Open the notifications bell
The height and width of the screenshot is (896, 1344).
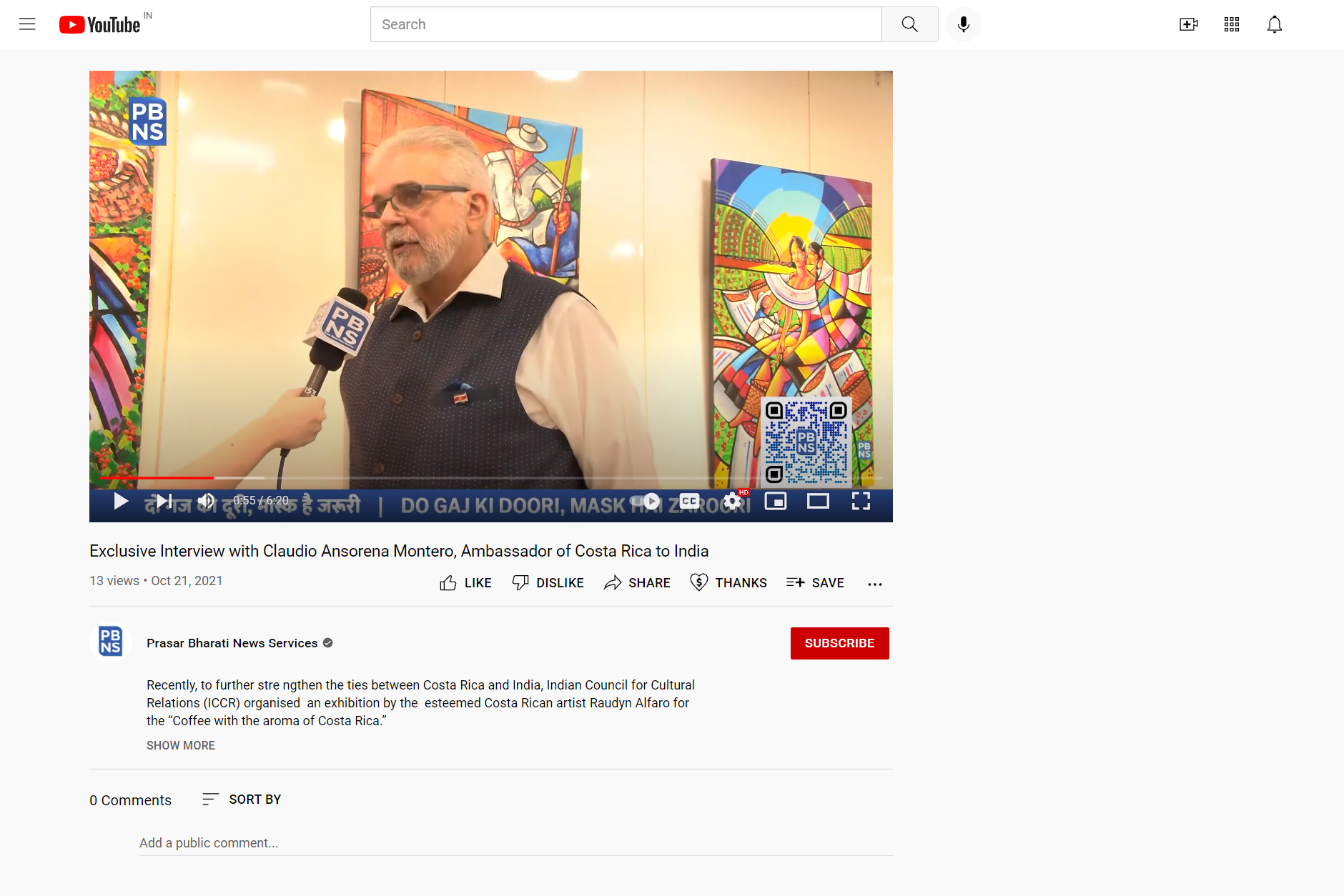pos(1274,24)
